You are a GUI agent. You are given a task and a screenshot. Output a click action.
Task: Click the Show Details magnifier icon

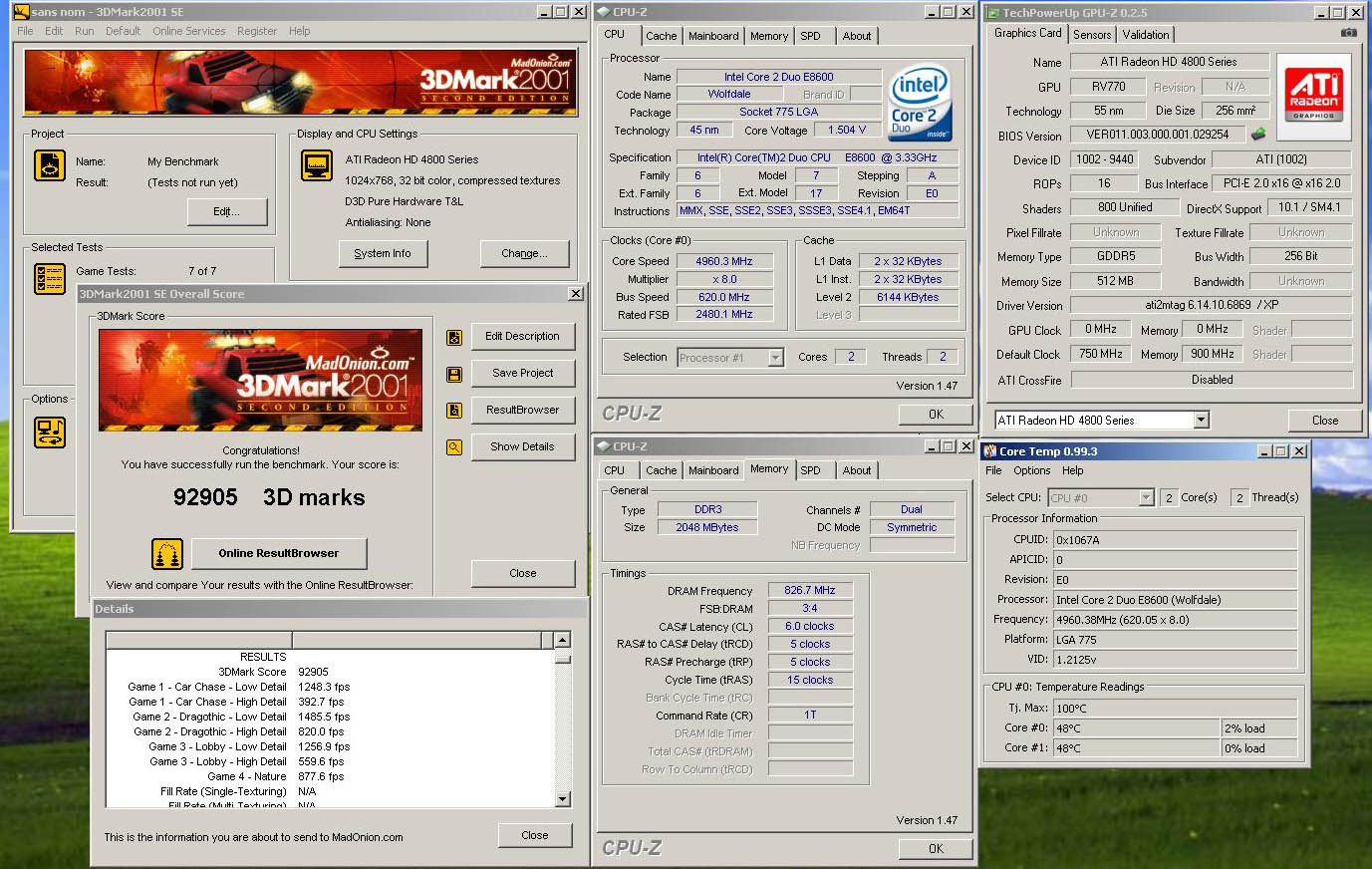(x=454, y=447)
